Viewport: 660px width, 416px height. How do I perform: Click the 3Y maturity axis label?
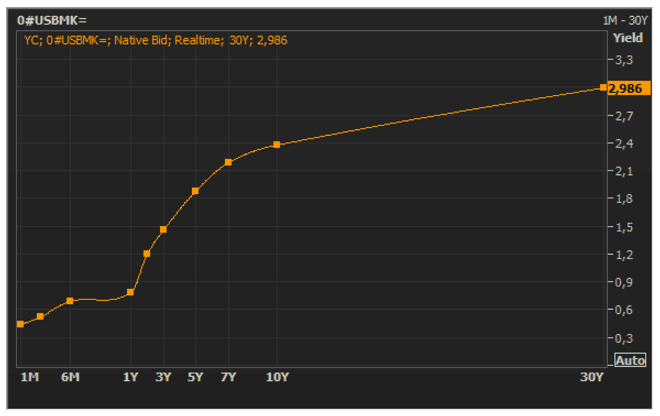[x=163, y=377]
